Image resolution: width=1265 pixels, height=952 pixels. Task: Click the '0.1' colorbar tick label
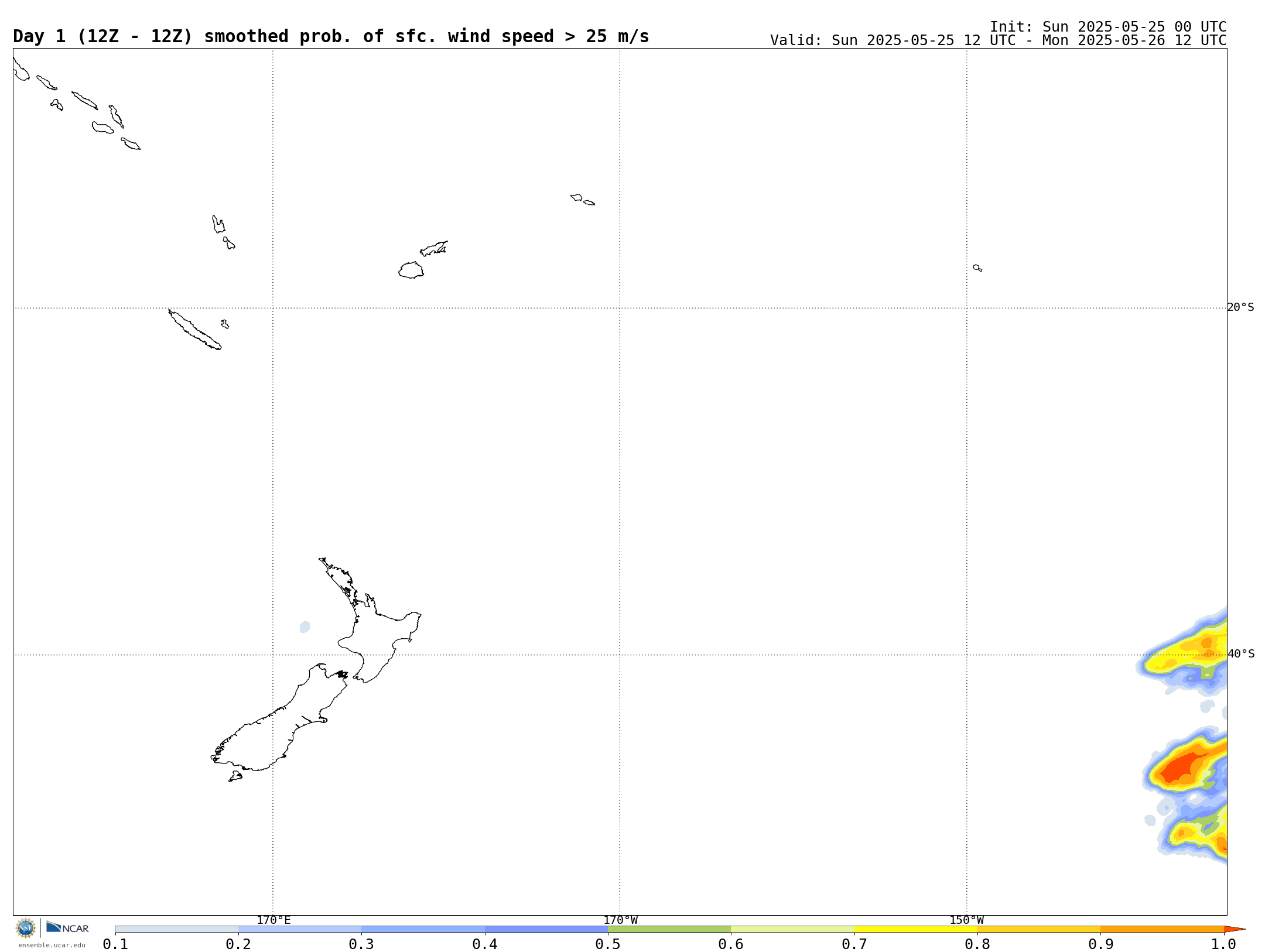[115, 944]
